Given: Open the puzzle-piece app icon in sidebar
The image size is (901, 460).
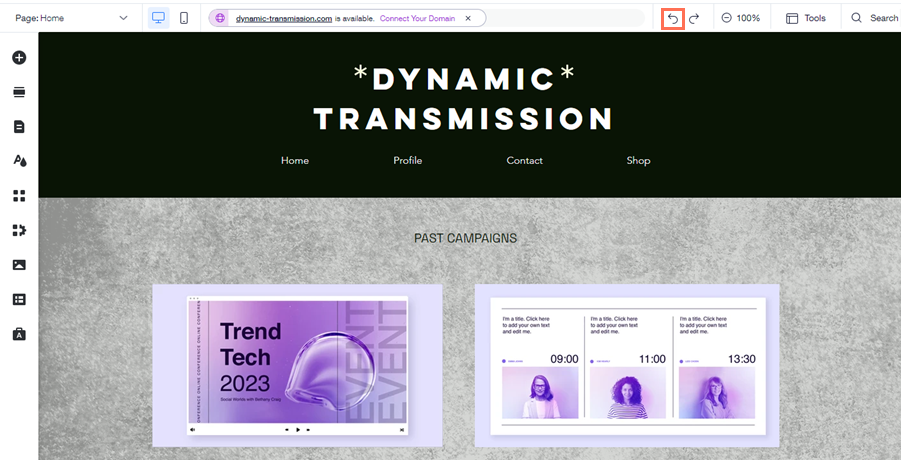Looking at the screenshot, I should click(20, 230).
